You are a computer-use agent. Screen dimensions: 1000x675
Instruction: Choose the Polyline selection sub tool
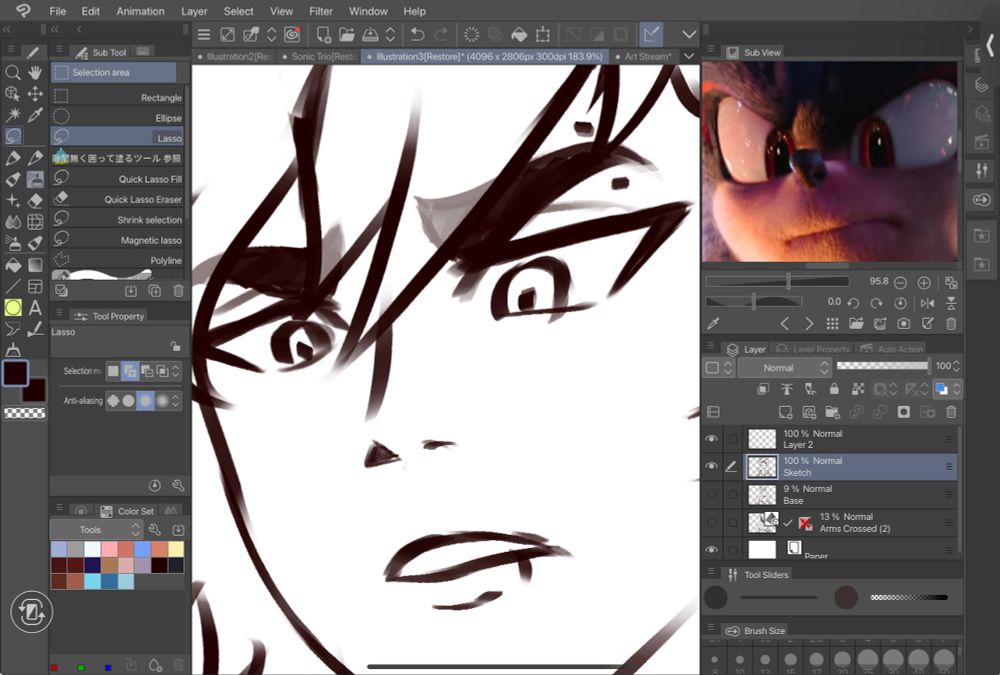pos(117,260)
